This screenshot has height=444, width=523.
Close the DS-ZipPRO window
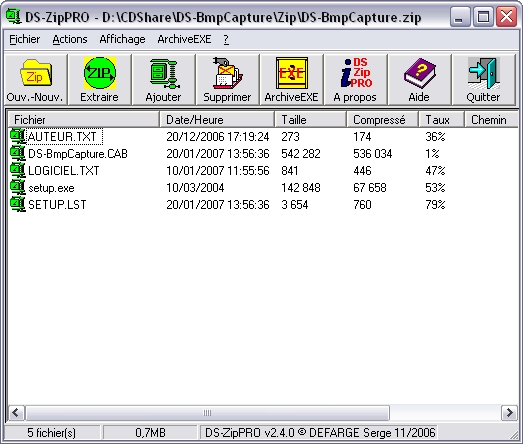[506, 17]
